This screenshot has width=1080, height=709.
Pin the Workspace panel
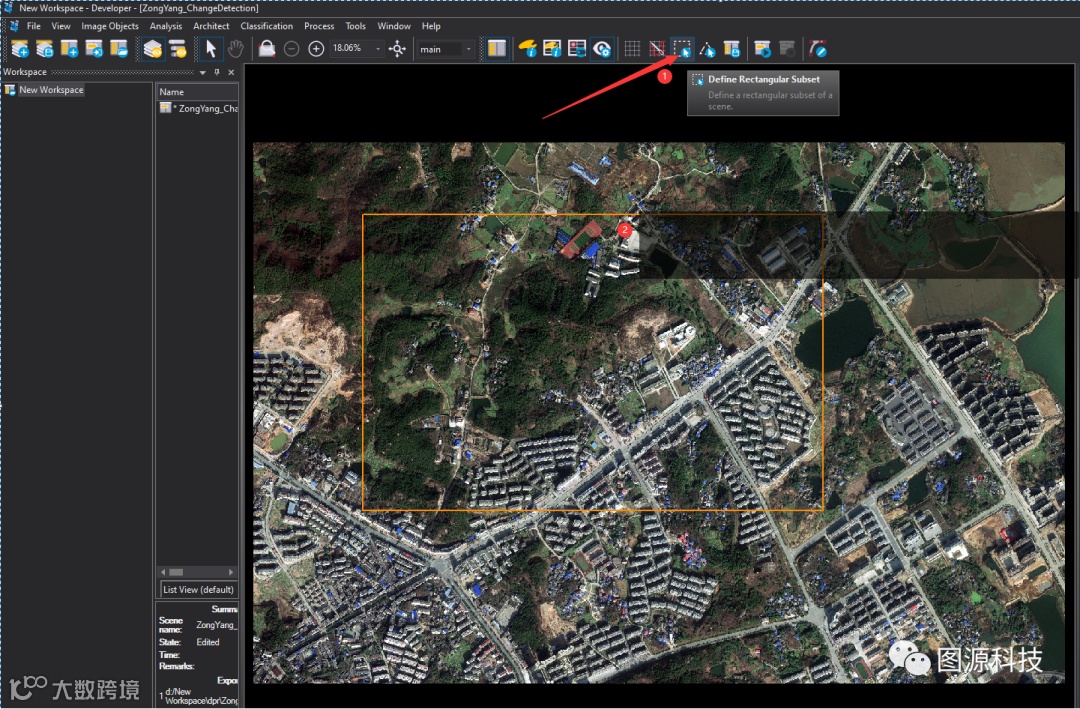coord(217,72)
